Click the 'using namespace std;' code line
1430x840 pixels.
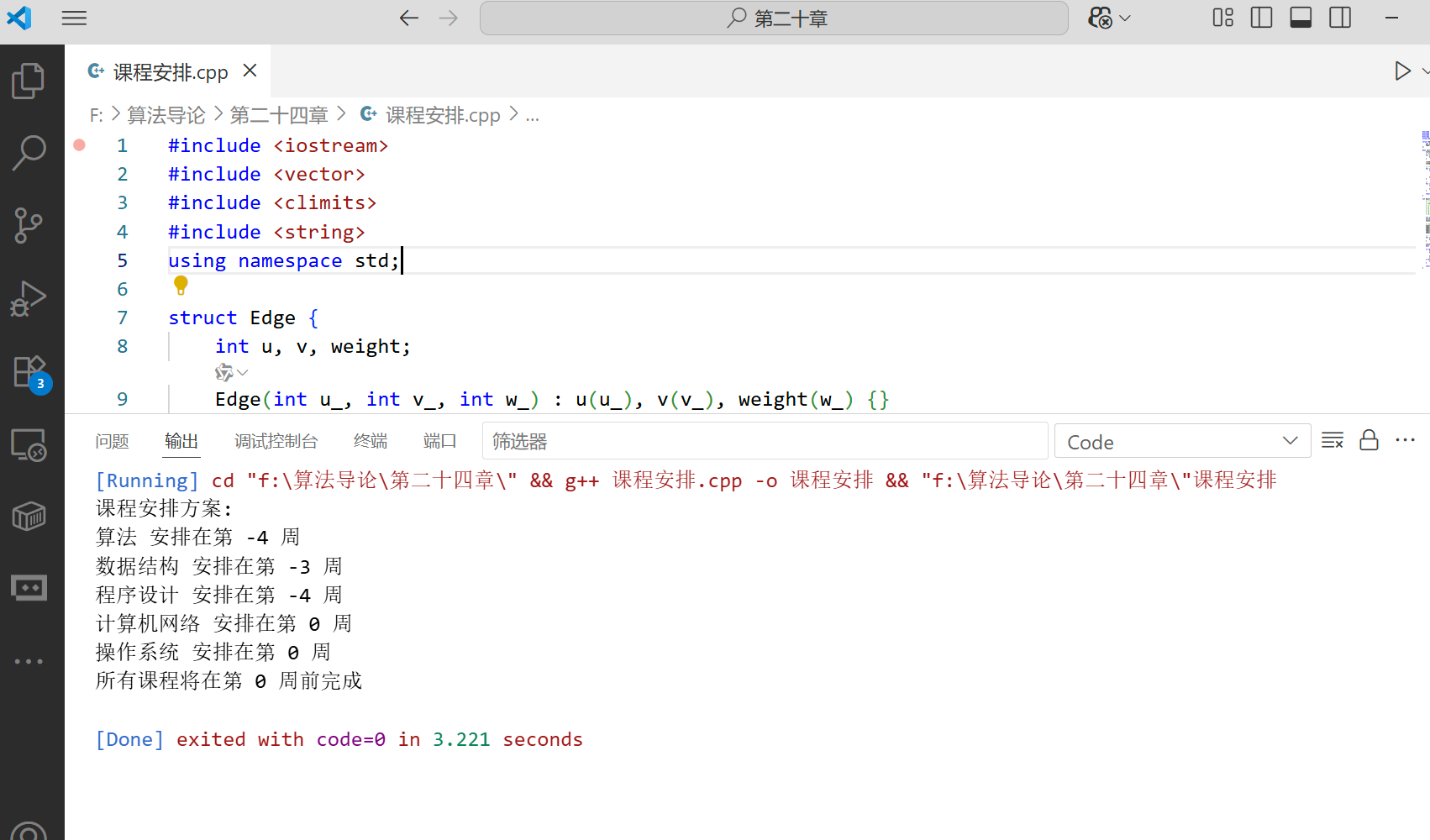click(x=283, y=260)
